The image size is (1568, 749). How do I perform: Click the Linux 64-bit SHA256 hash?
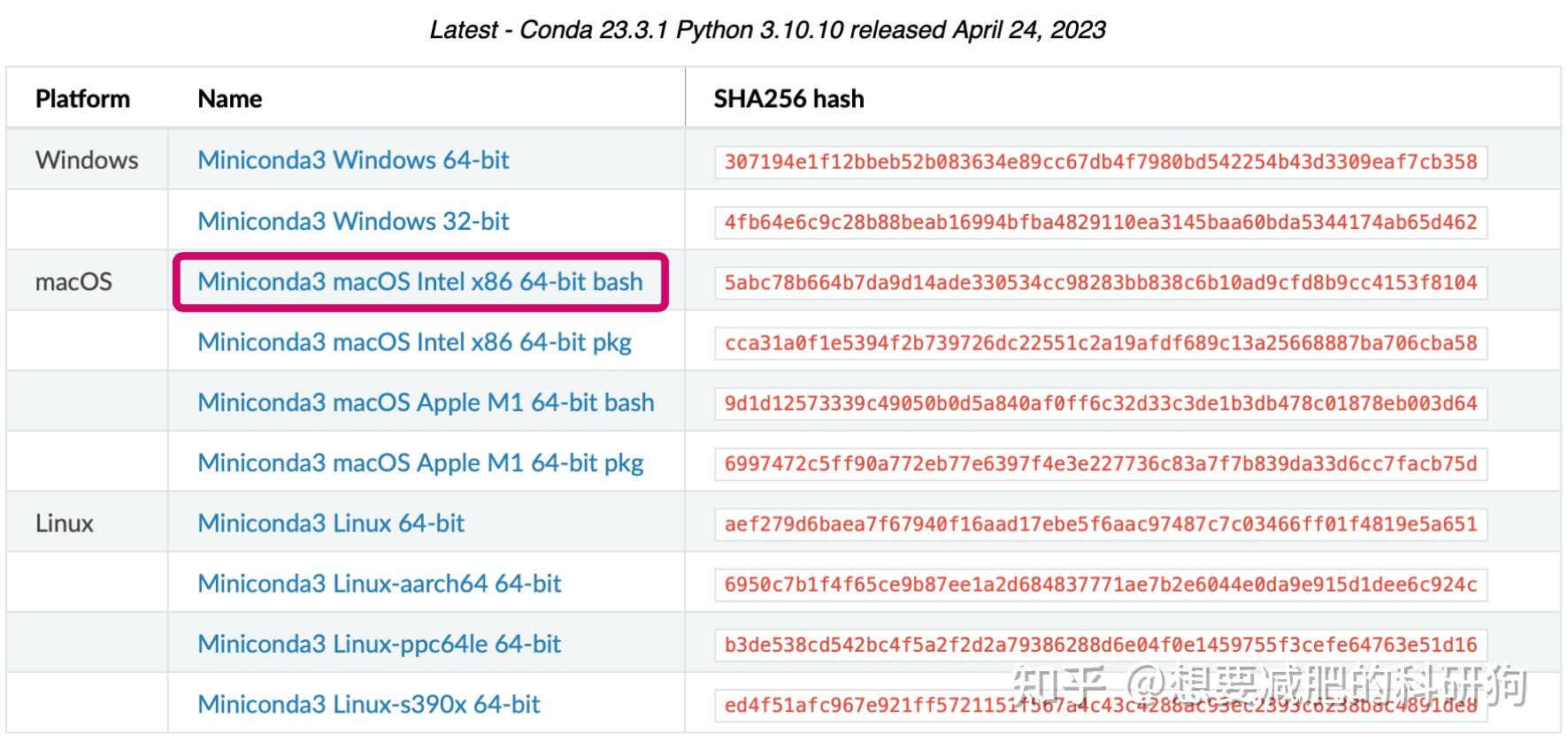coord(1100,524)
